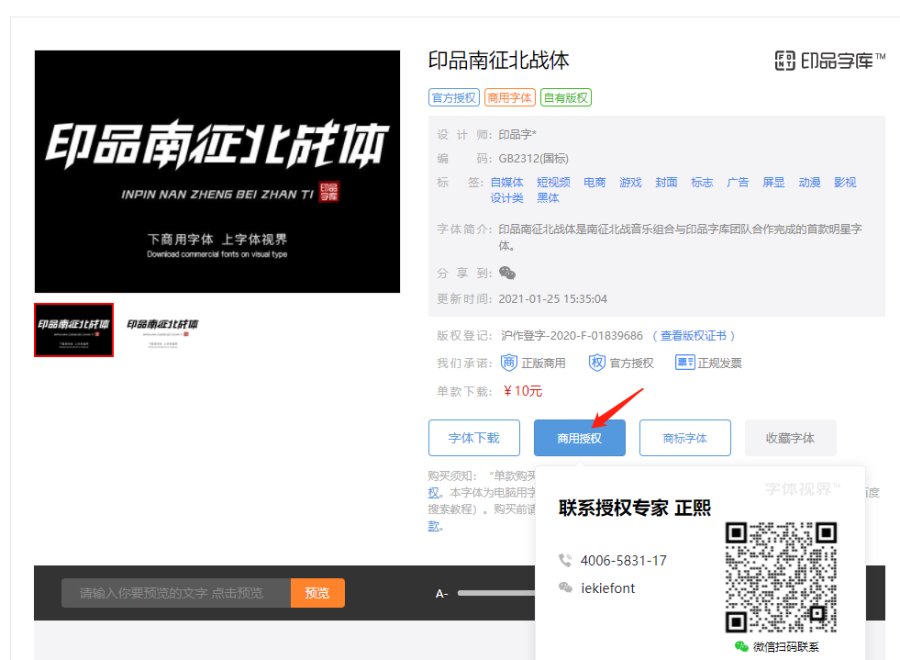Click the WeChat QR code image
900x660 pixels.
(x=781, y=577)
